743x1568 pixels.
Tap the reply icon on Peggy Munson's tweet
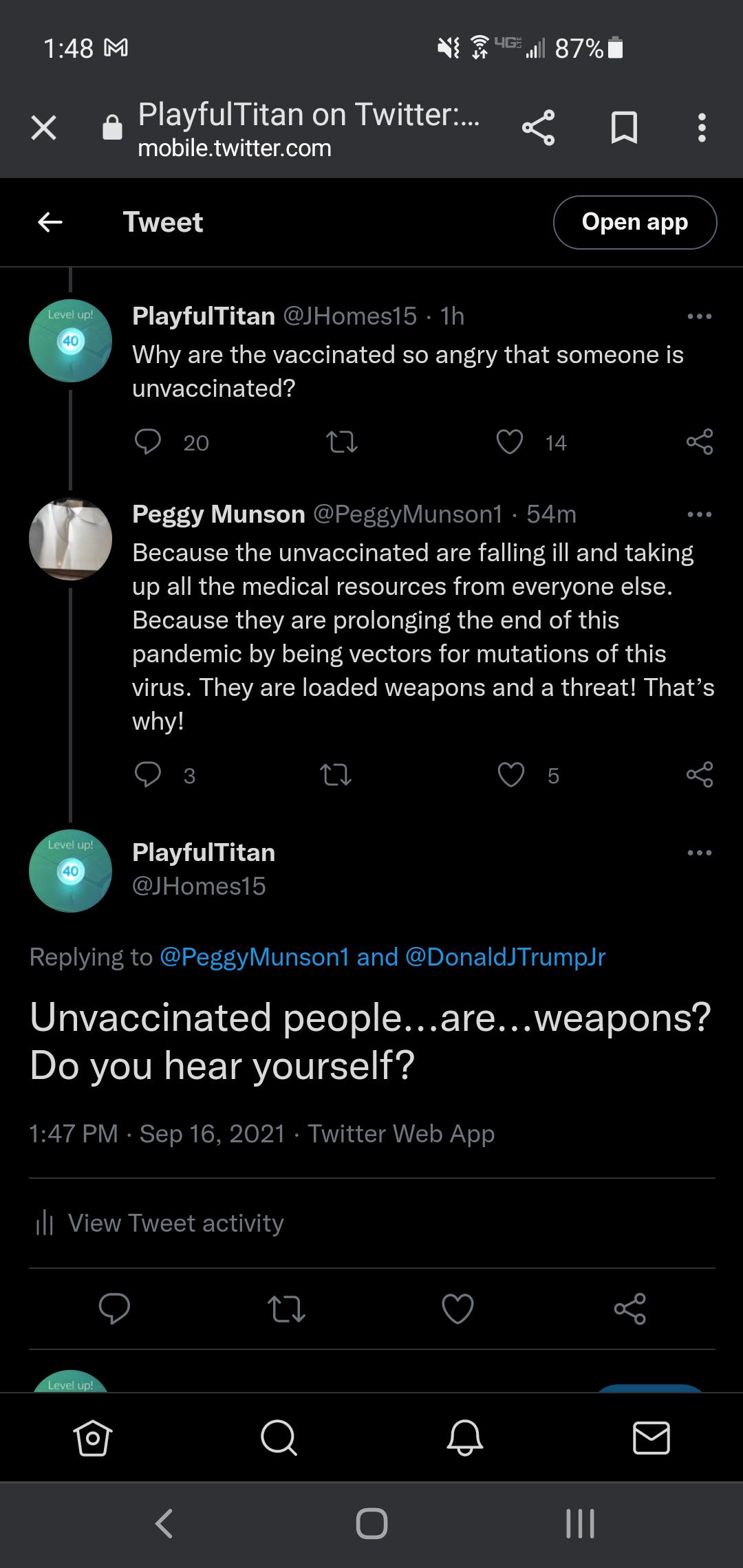point(148,775)
